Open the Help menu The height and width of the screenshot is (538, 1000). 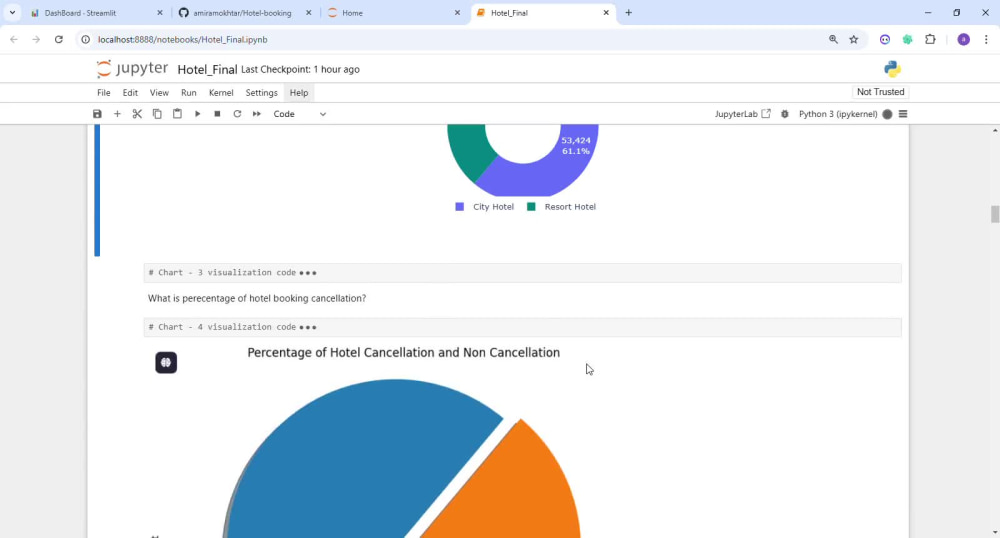click(299, 92)
